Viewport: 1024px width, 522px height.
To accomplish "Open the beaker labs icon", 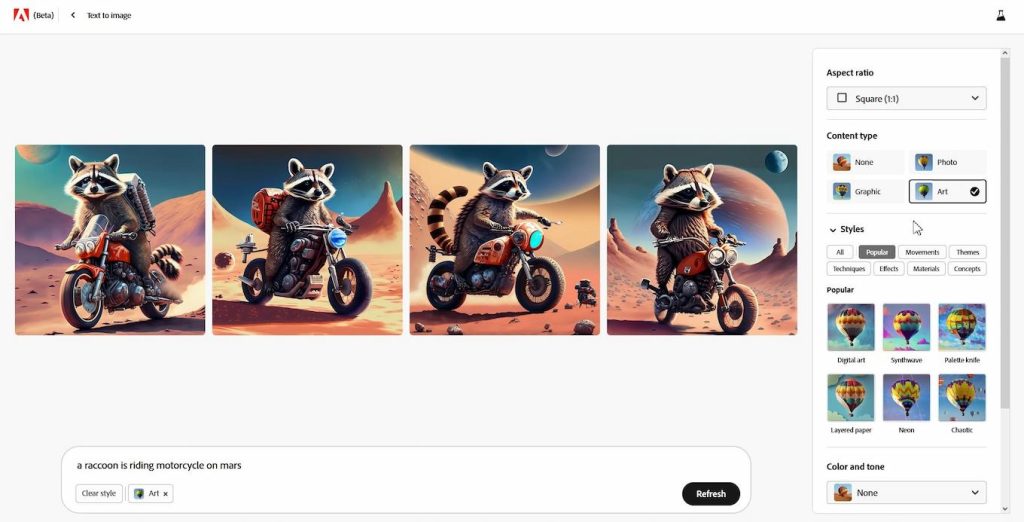I will pyautogui.click(x=1000, y=16).
